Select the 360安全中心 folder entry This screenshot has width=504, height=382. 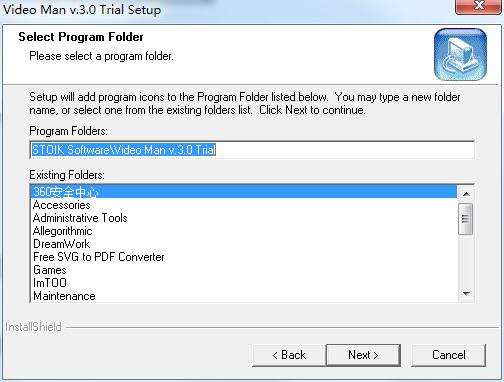click(244, 192)
